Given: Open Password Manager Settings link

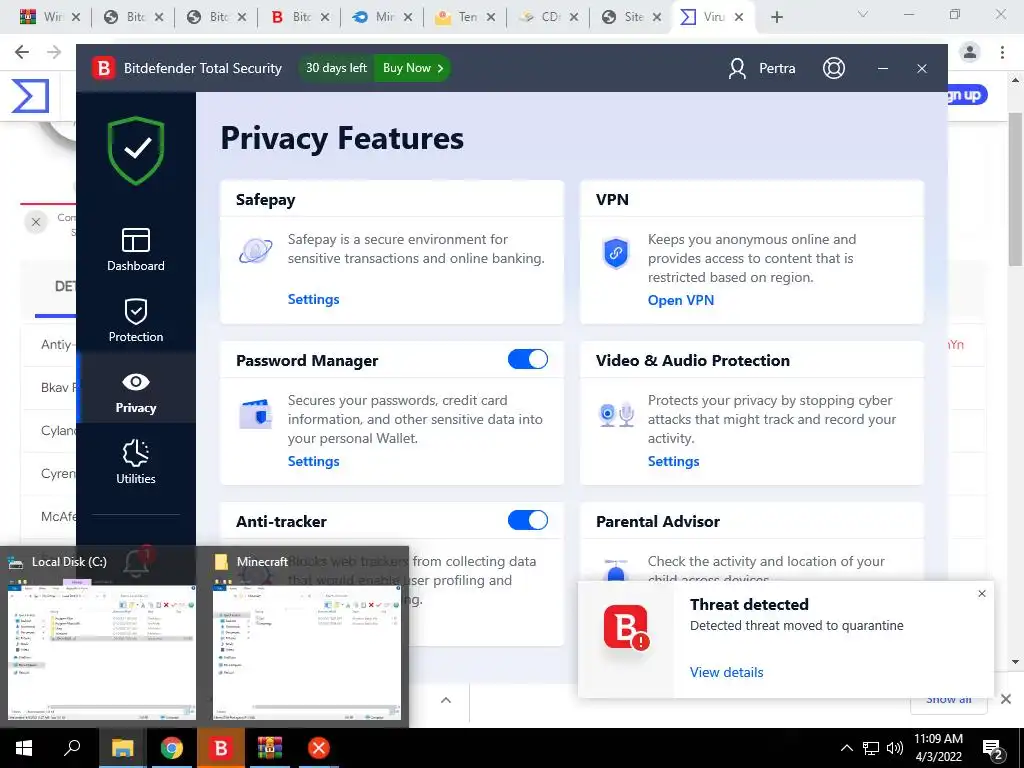Looking at the screenshot, I should (313, 461).
